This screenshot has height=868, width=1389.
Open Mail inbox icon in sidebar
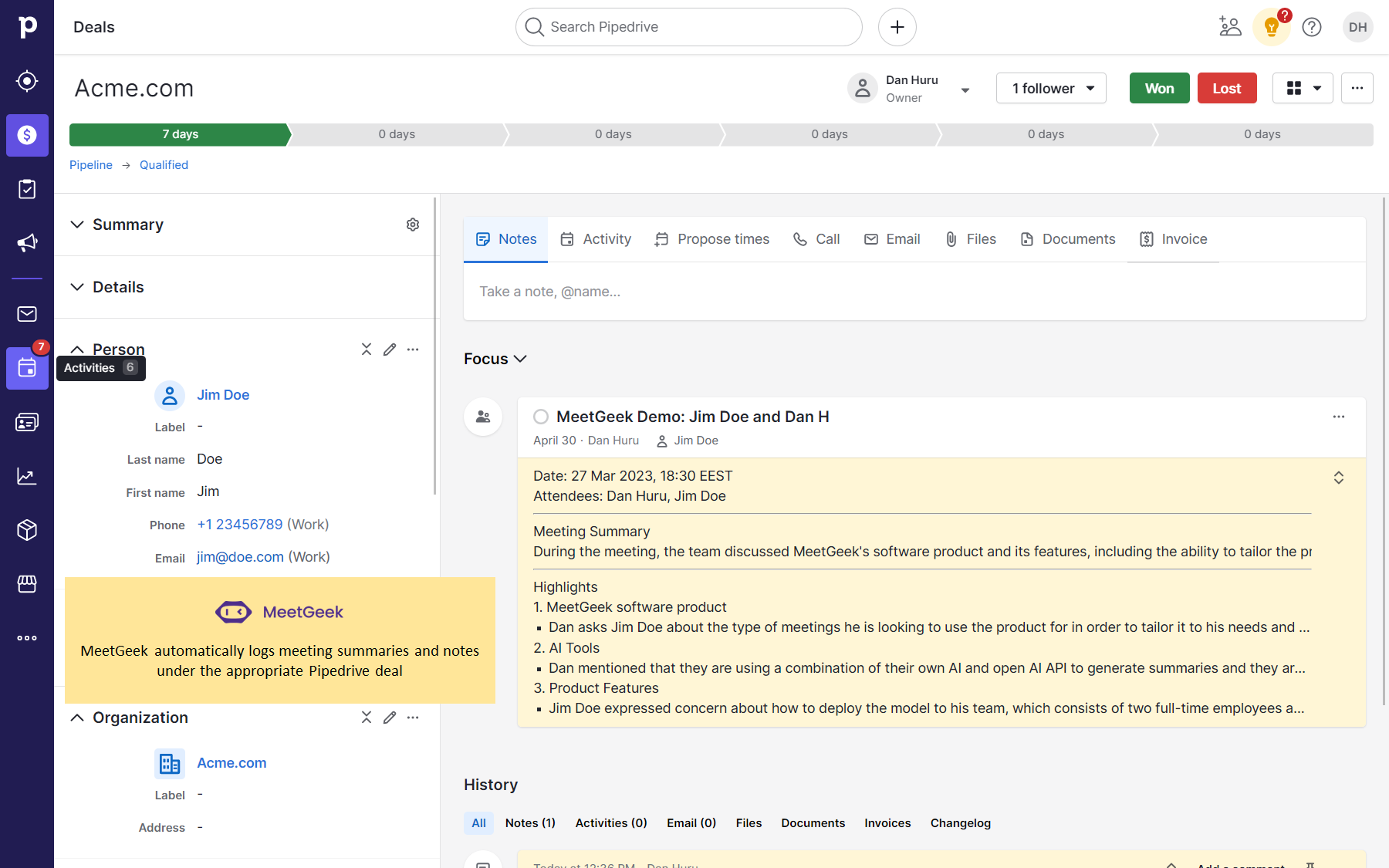[27, 314]
